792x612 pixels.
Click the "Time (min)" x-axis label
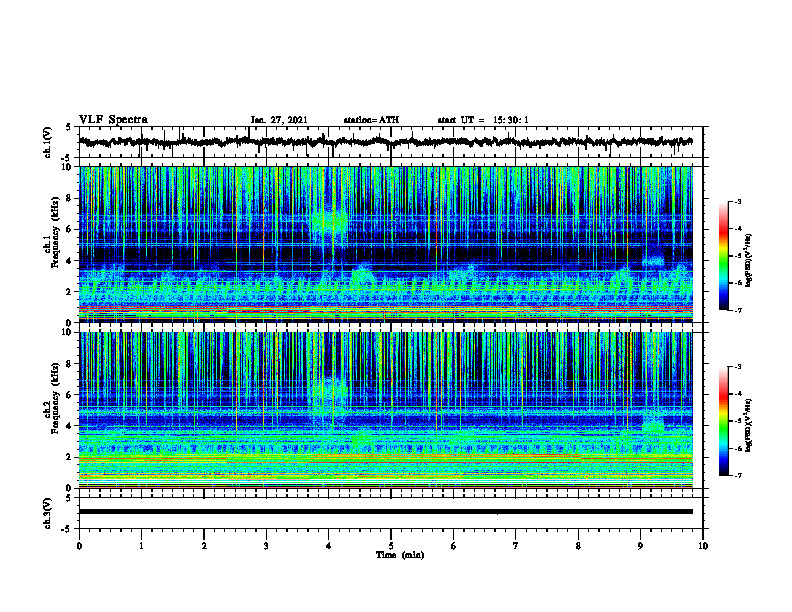(x=400, y=555)
